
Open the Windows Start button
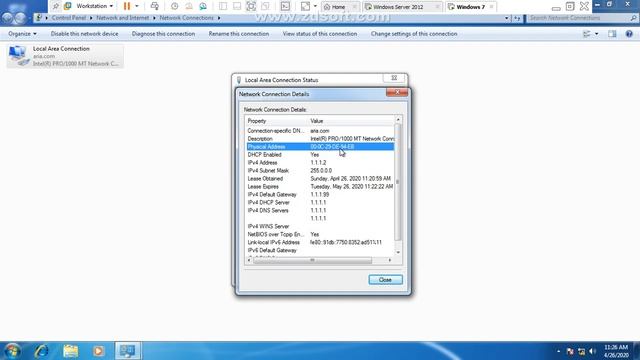[12, 351]
